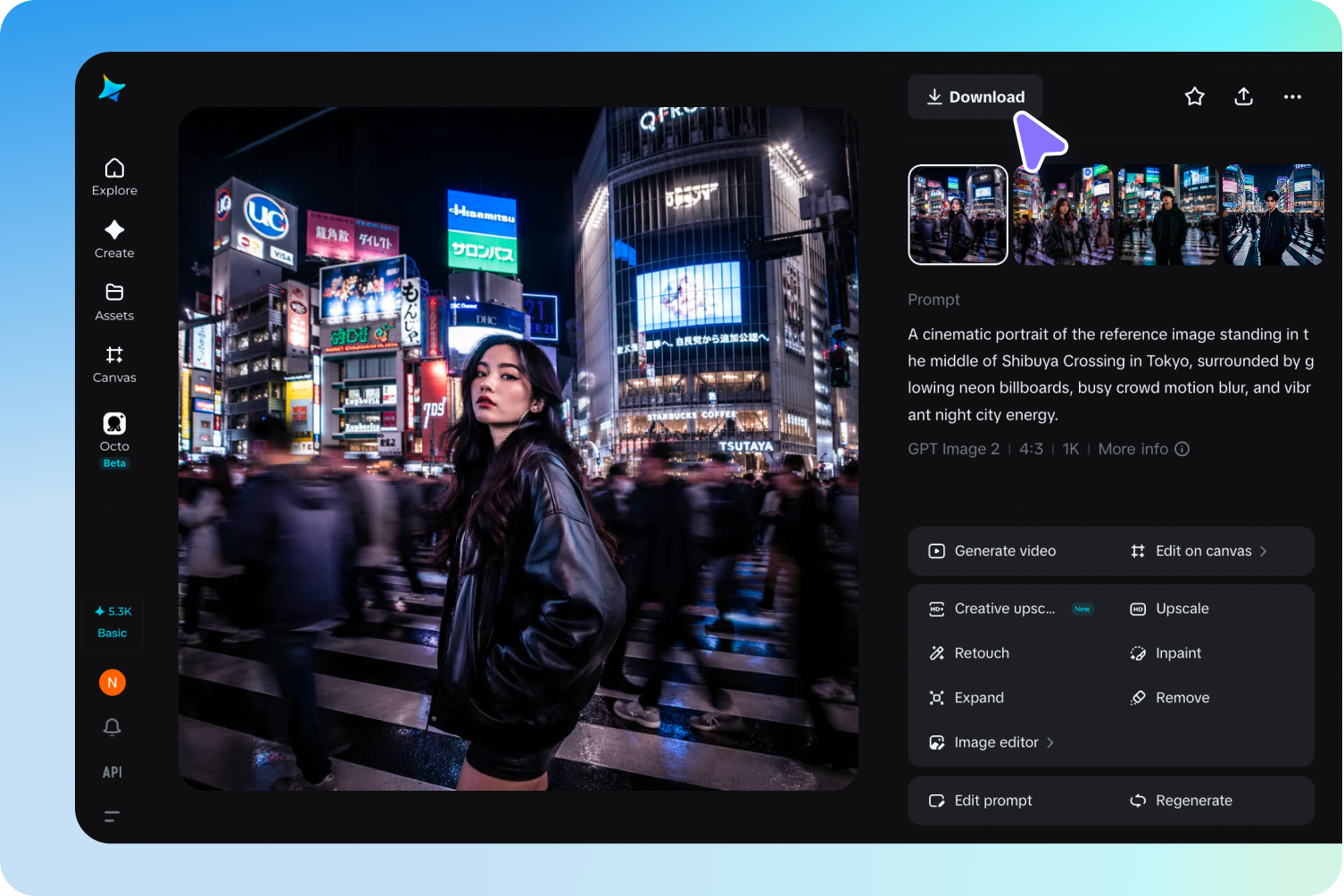Click the Edit prompt pencil icon
This screenshot has height=896, width=1344.
coord(937,801)
